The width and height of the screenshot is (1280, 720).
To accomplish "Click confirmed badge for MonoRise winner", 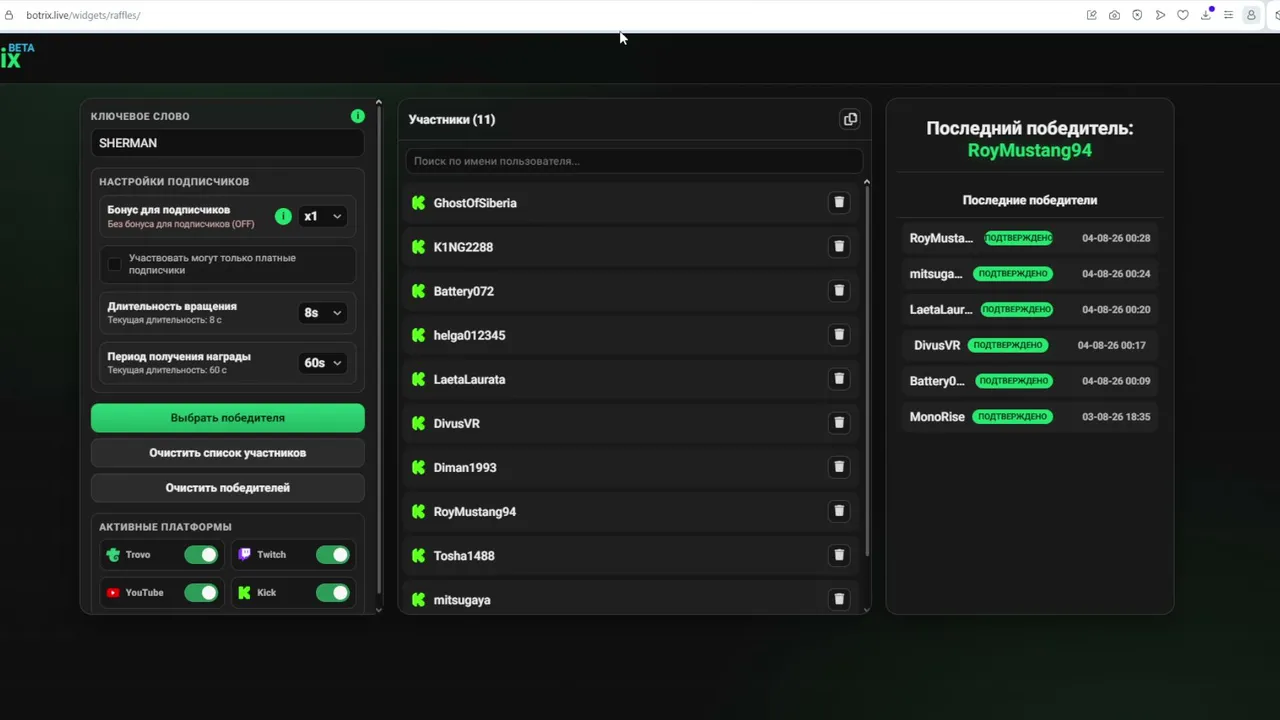I will (1014, 416).
